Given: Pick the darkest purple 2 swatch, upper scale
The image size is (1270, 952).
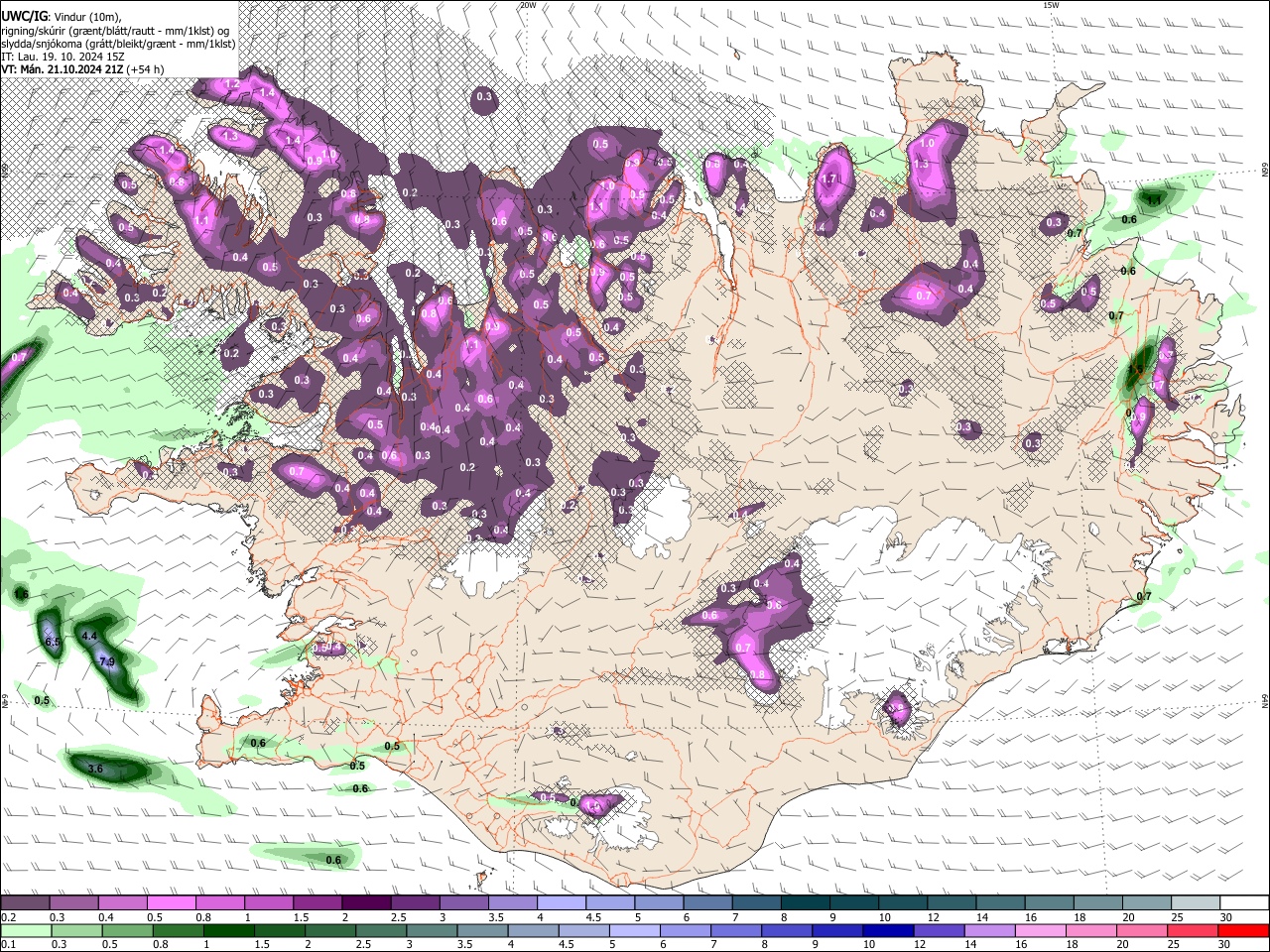Looking at the screenshot, I should coord(366,902).
